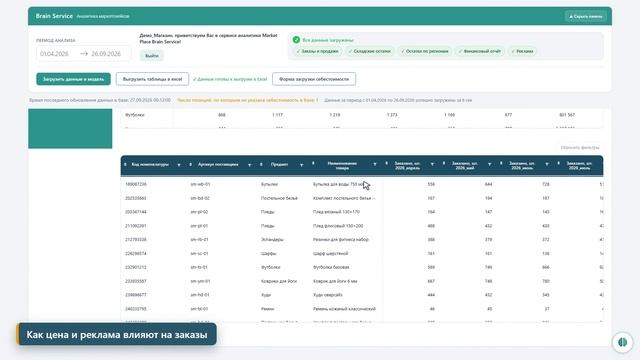Click the Складские остатки status chip
The image size is (640, 360).
pyautogui.click(x=369, y=51)
